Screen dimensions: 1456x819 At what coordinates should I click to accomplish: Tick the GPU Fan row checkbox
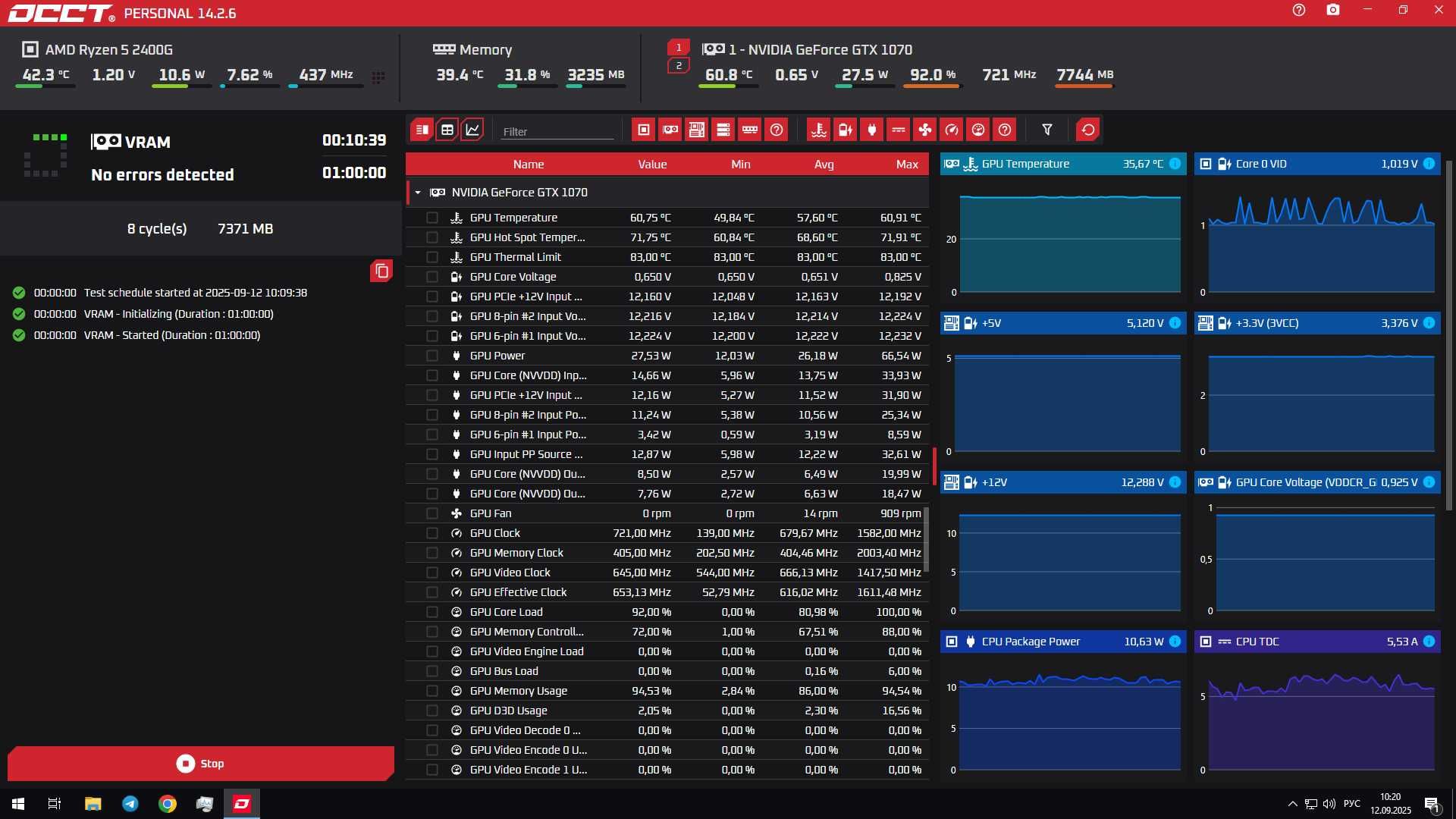(x=432, y=513)
